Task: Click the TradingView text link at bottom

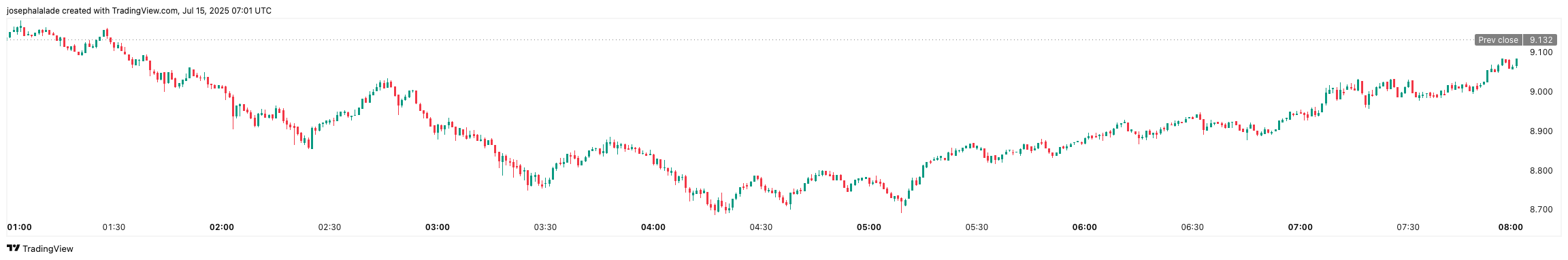Action: point(48,249)
